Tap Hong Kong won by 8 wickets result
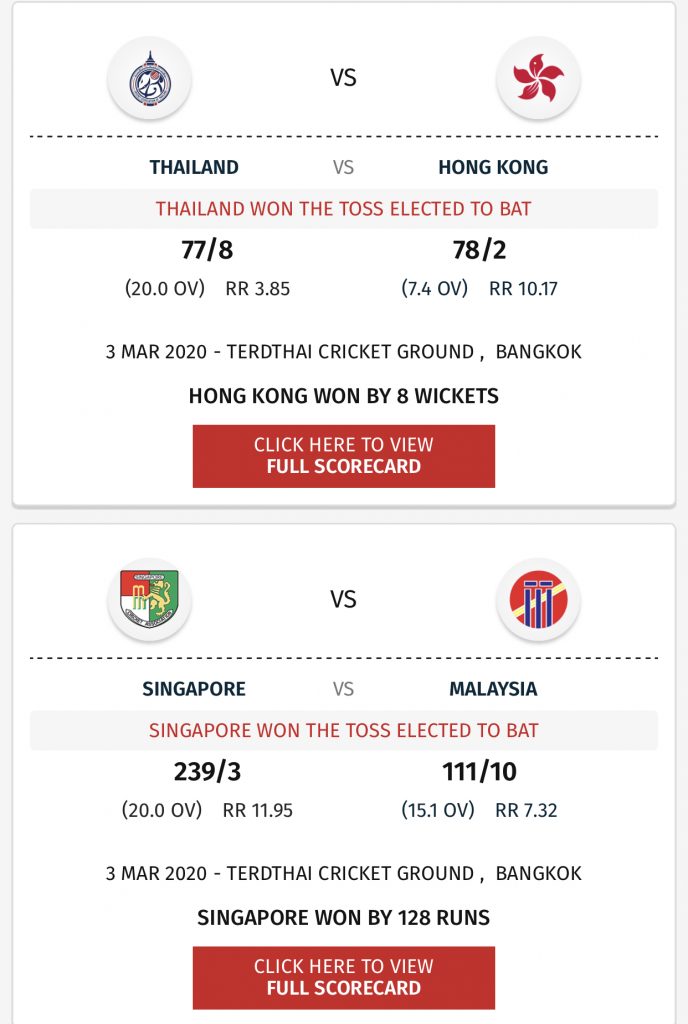Screen dimensions: 688x1024 343,396
